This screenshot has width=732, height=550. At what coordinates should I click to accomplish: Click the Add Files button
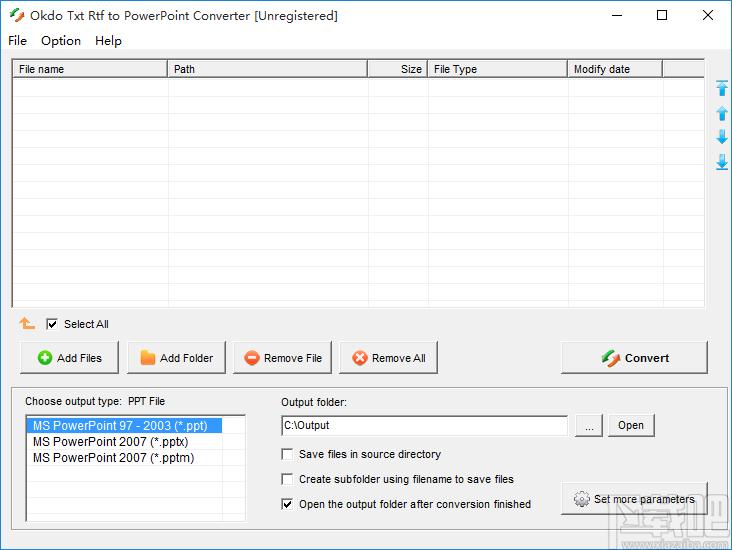tap(70, 358)
